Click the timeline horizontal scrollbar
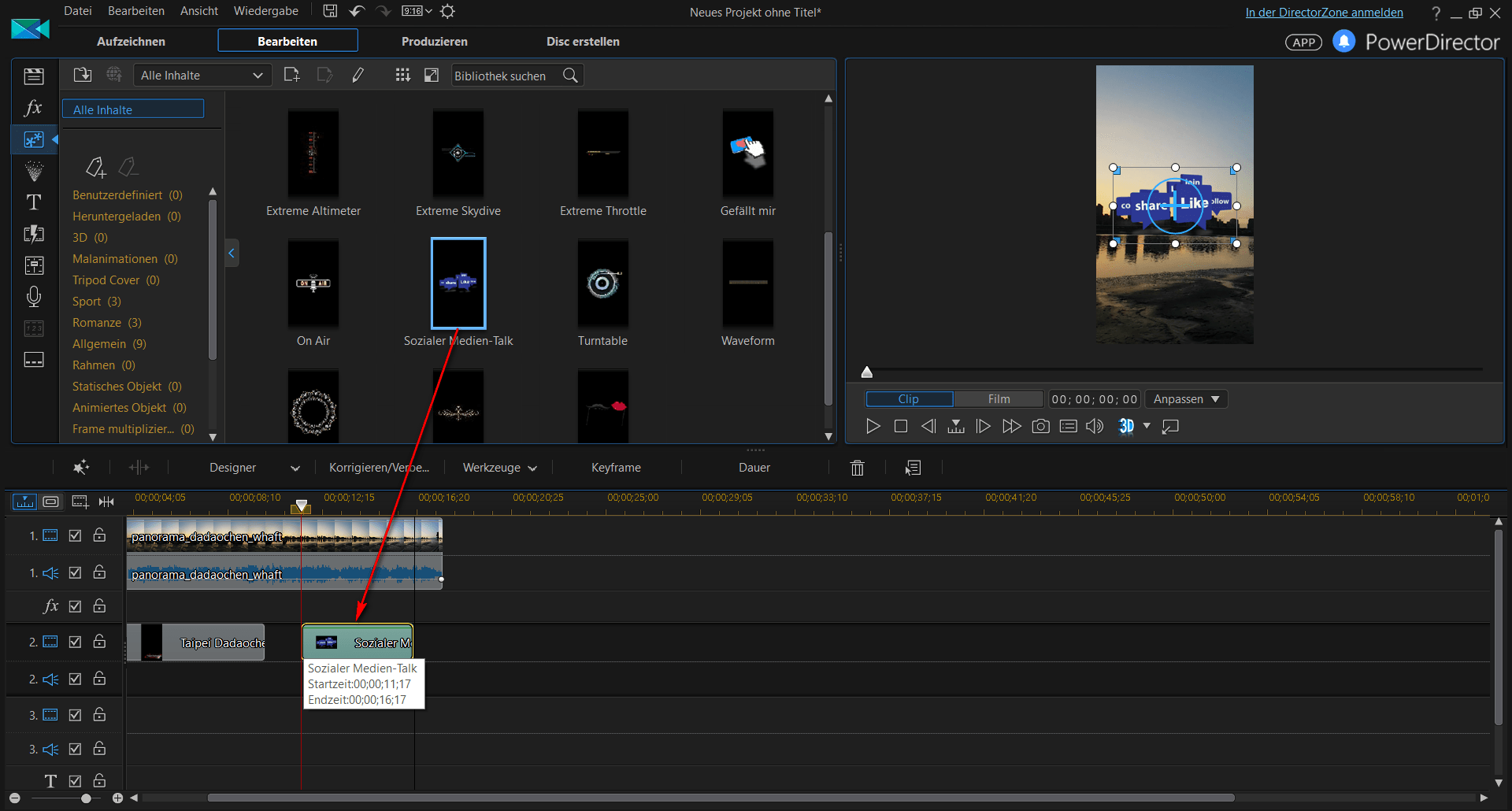This screenshot has width=1512, height=811. tap(721, 798)
